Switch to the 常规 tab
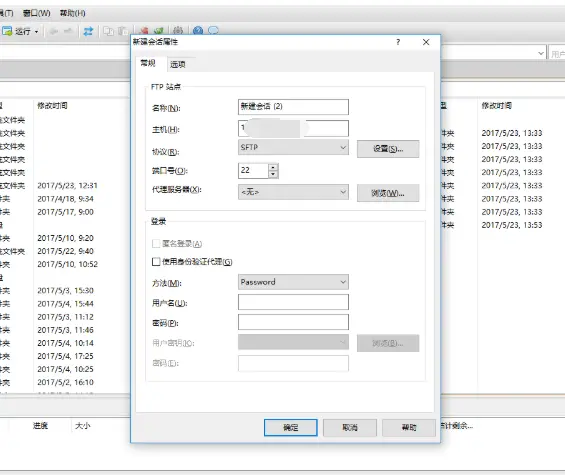The height and width of the screenshot is (475, 565). (x=148, y=63)
